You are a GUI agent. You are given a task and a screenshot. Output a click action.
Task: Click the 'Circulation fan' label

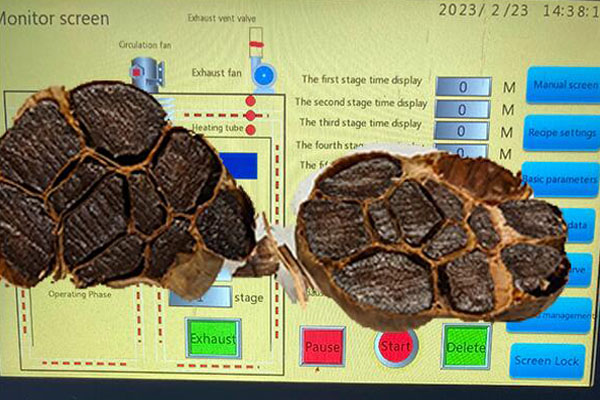point(145,45)
